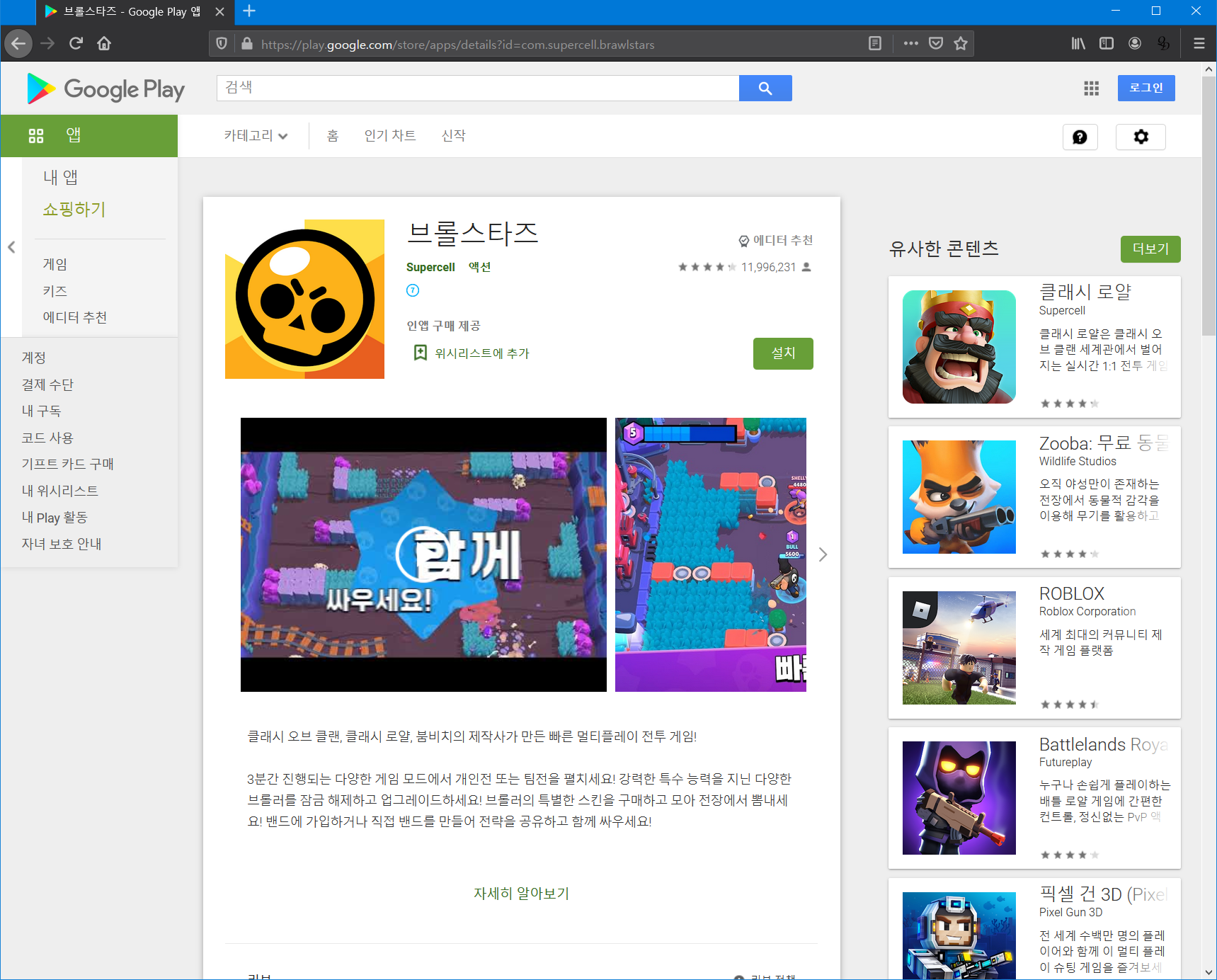Screen dimensions: 1217x980
Task: Click the search input field
Action: tap(478, 88)
